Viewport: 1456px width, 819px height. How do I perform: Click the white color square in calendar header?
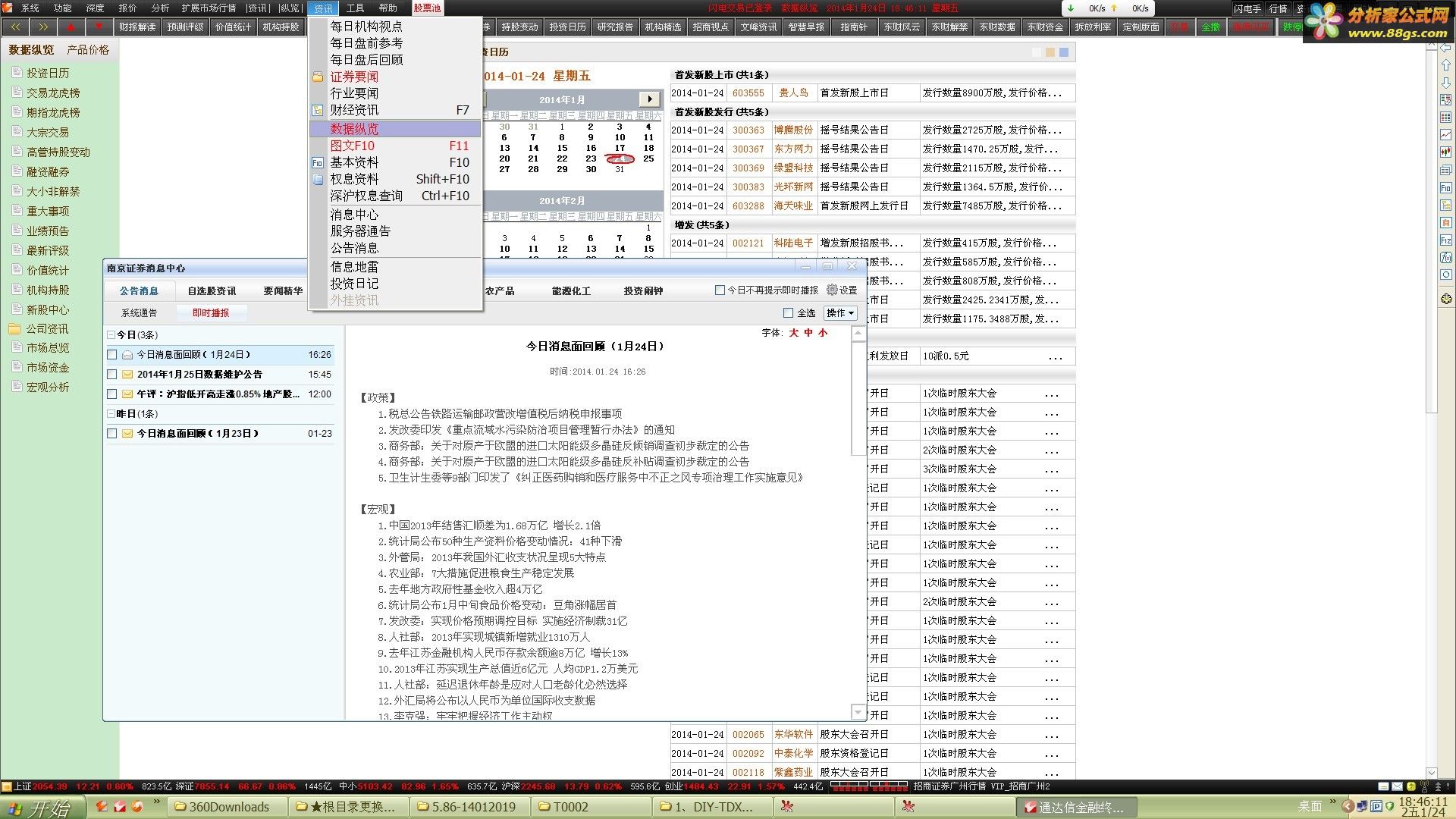coord(1037,52)
